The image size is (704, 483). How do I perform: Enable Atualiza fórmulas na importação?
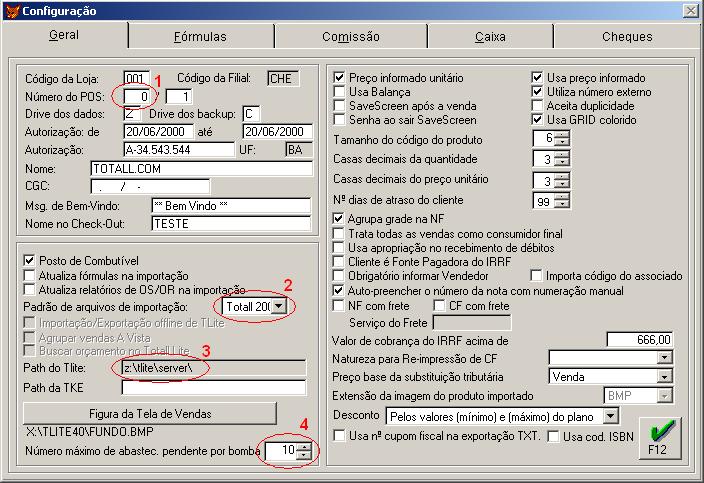coord(30,275)
